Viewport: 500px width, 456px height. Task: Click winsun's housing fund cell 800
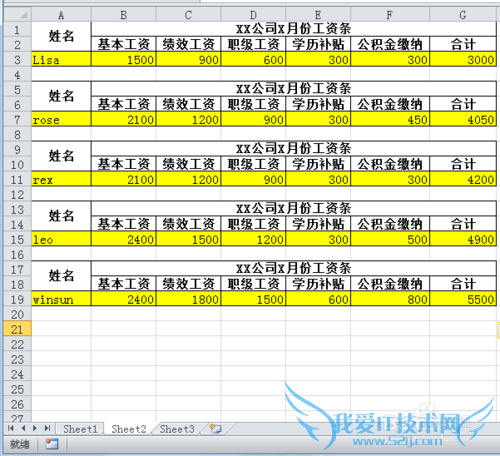click(x=390, y=299)
